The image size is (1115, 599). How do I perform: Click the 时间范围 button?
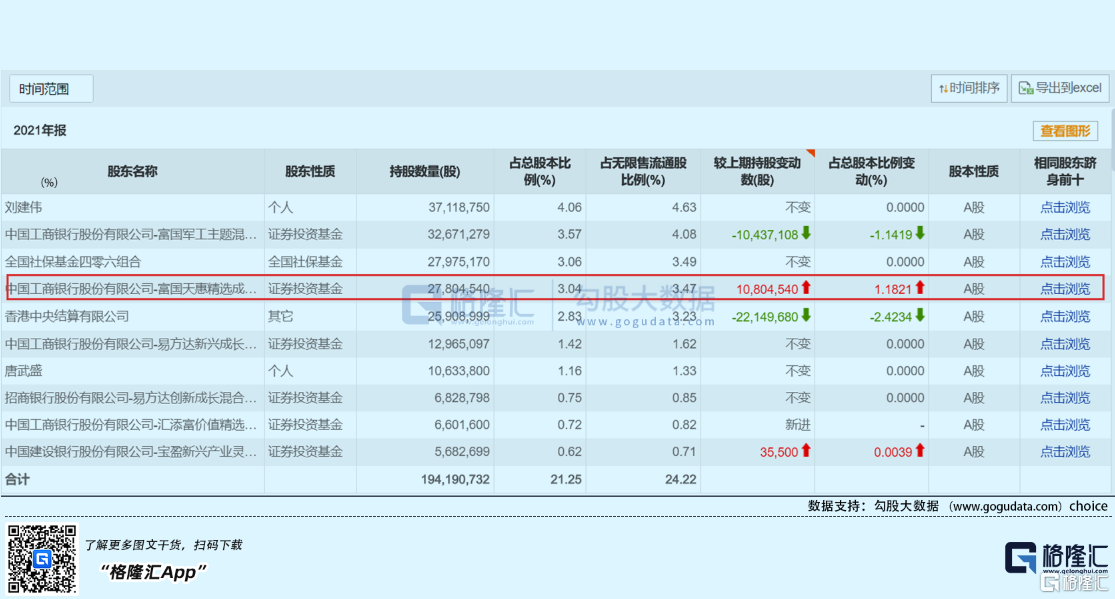click(51, 89)
